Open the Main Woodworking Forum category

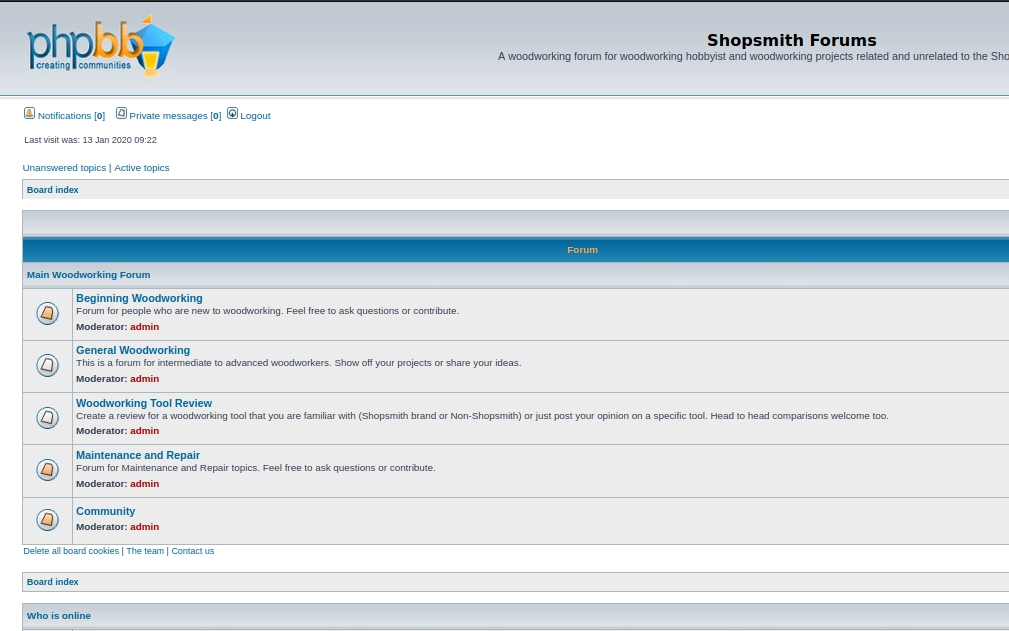(88, 275)
